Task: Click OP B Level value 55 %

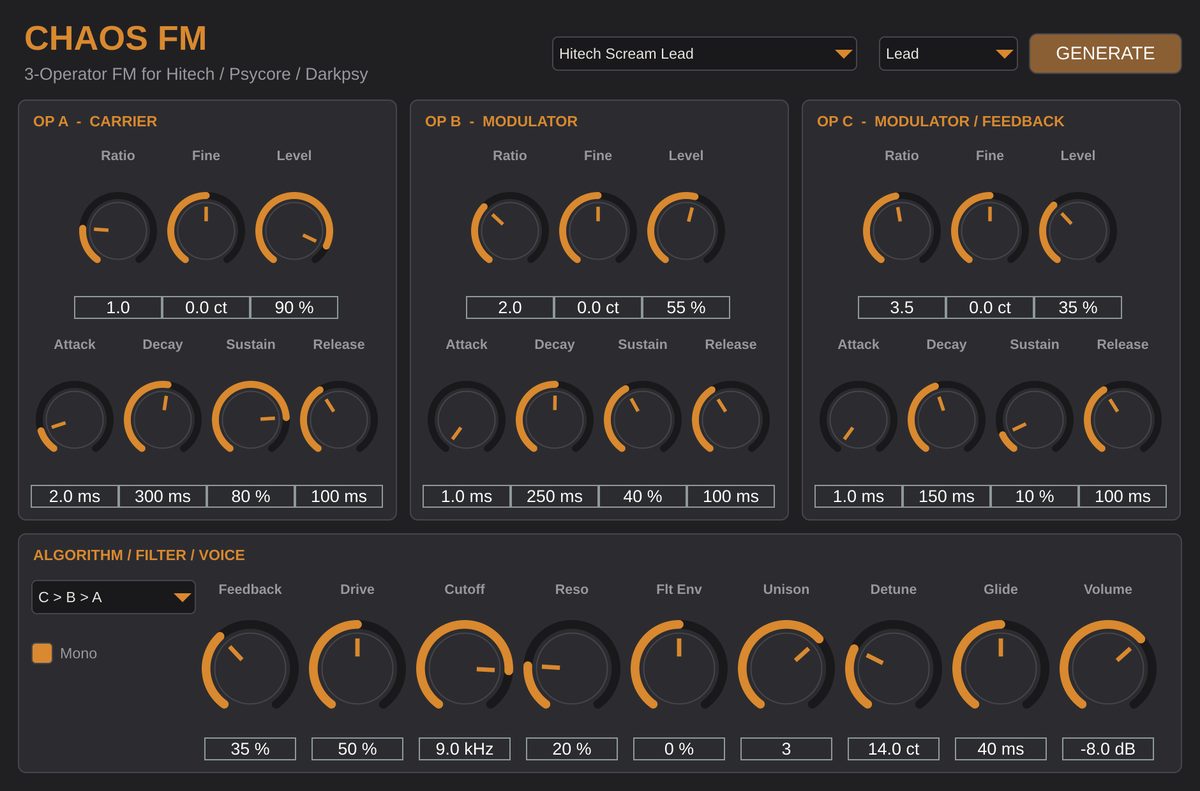Action: pos(686,307)
